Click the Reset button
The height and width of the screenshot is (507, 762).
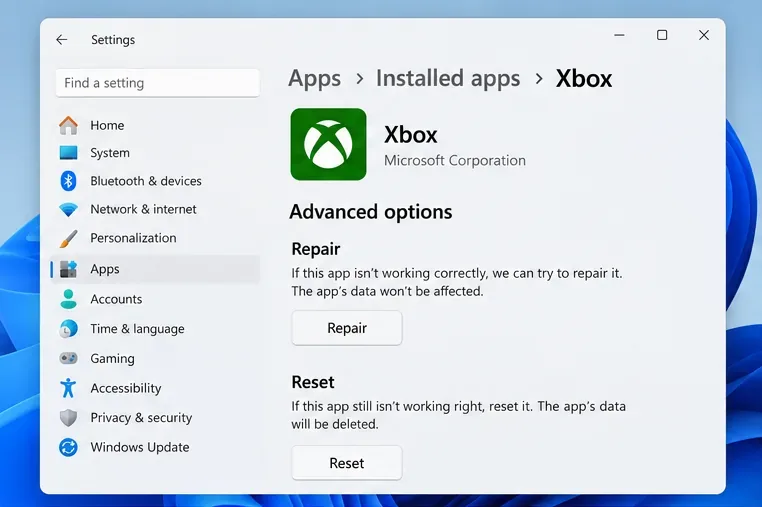pyautogui.click(x=347, y=463)
